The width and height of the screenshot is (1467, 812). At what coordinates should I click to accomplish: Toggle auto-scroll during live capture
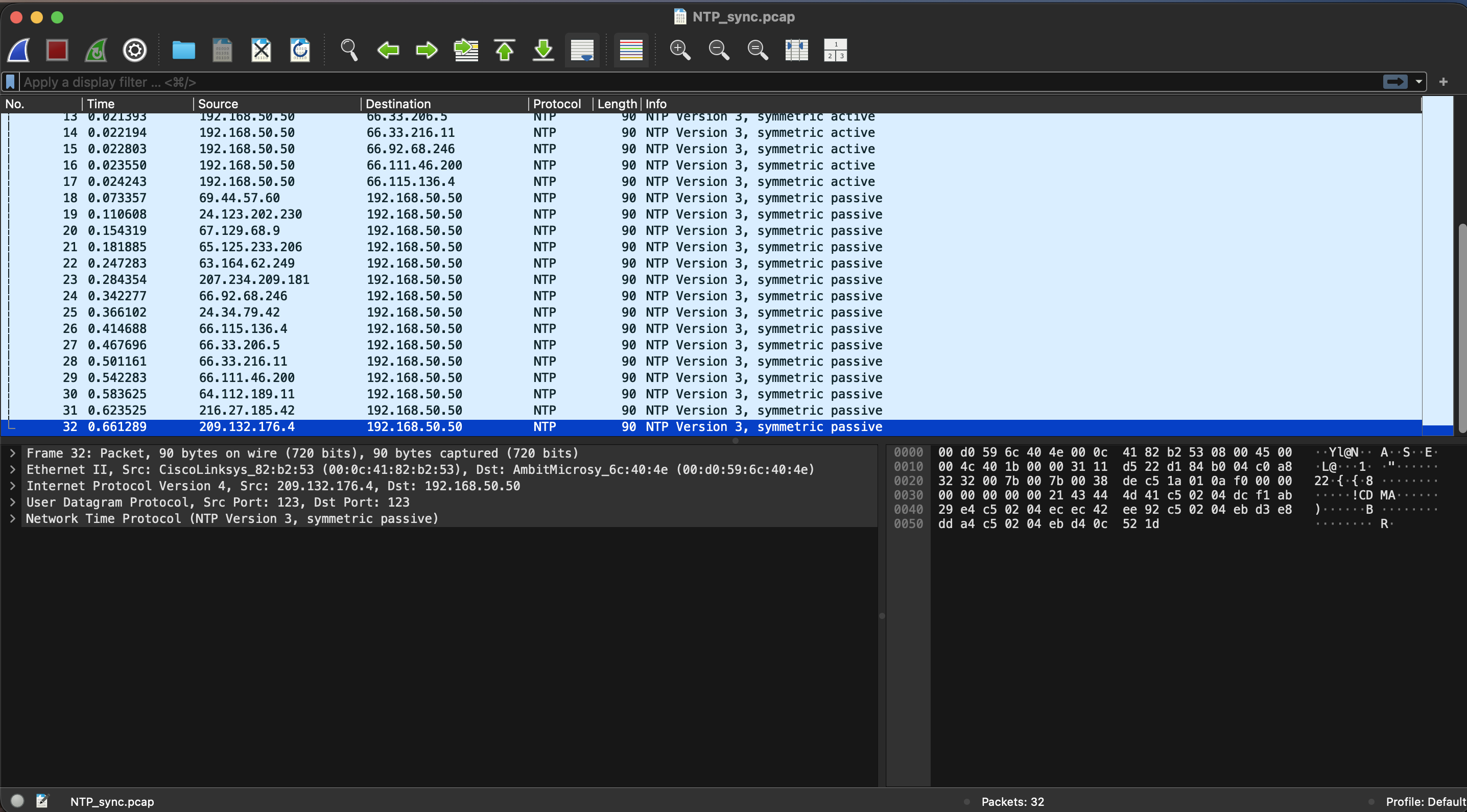click(582, 50)
